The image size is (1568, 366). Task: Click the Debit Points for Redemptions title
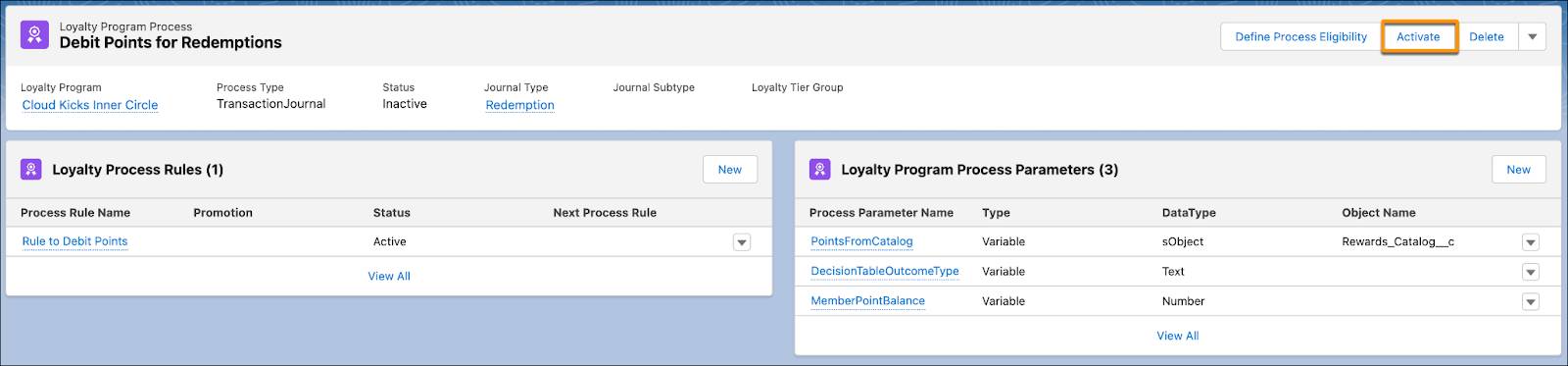pyautogui.click(x=171, y=43)
